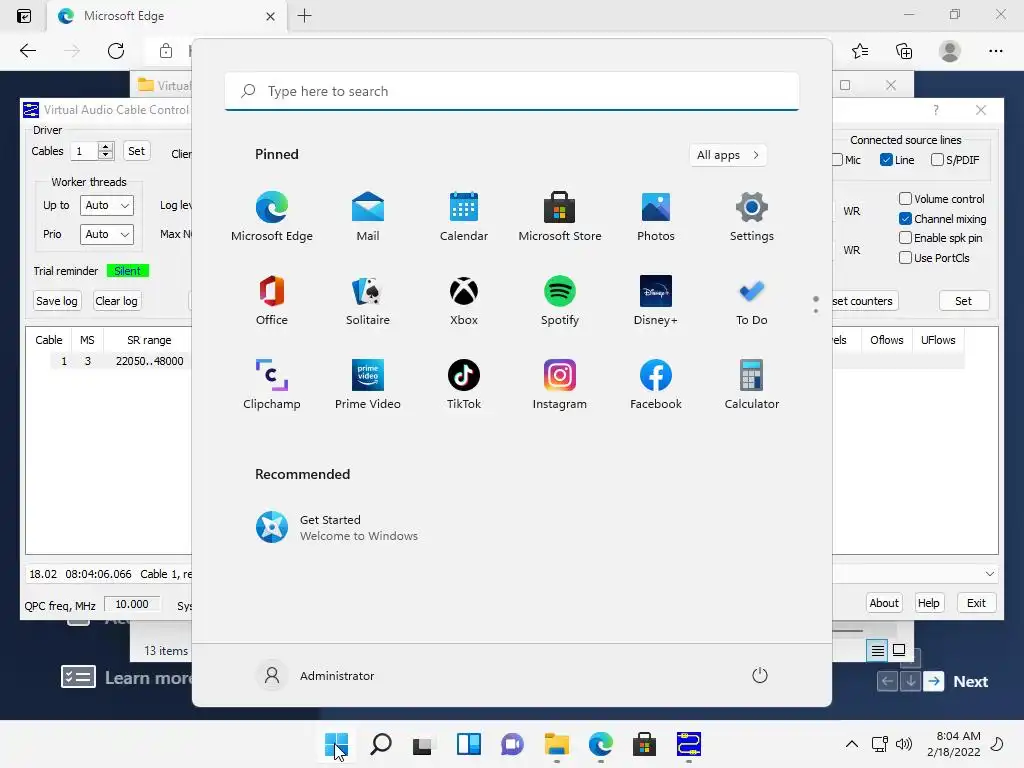The image size is (1024, 768).
Task: Click Set button in cable parameters
Action: [x=963, y=300]
